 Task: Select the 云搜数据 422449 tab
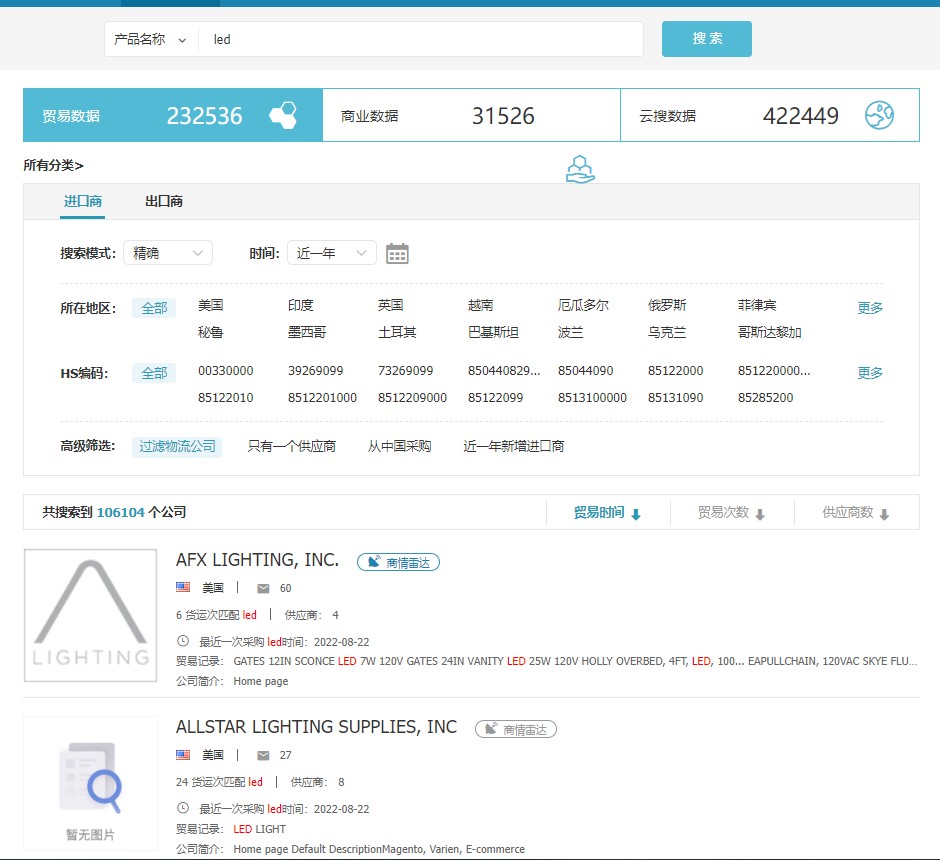770,115
